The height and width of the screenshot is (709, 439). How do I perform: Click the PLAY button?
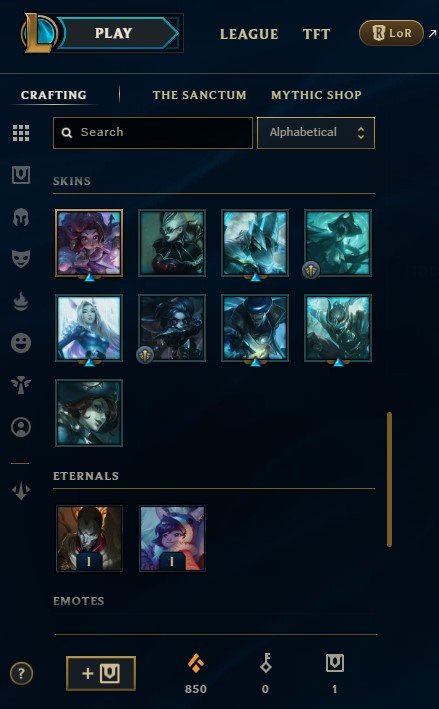[120, 33]
